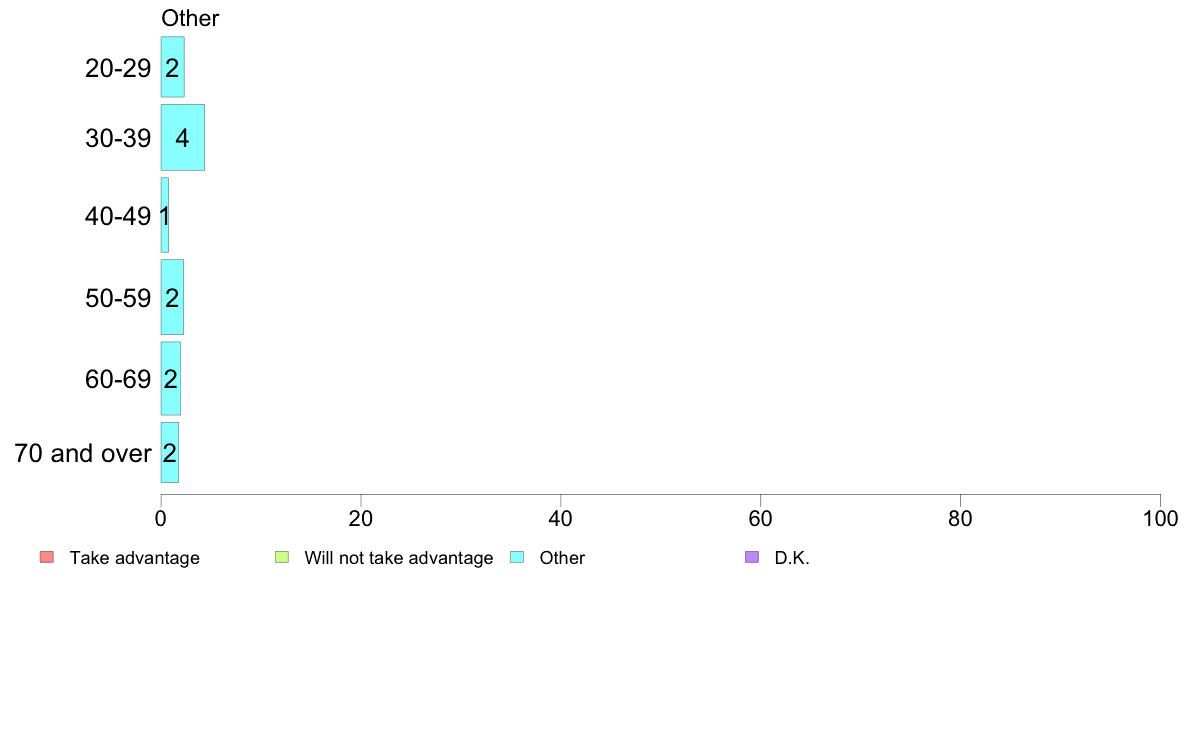Select the D.K. legend label
1188x736 pixels.
[792, 558]
